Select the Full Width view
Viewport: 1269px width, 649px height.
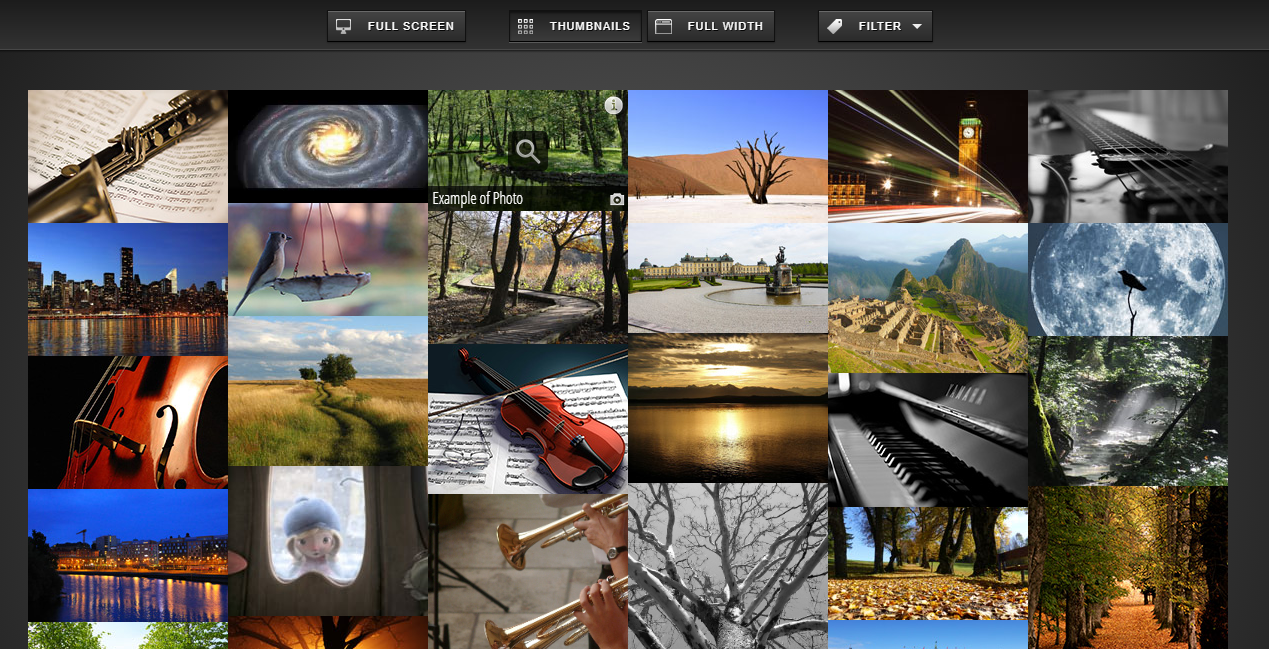(711, 26)
